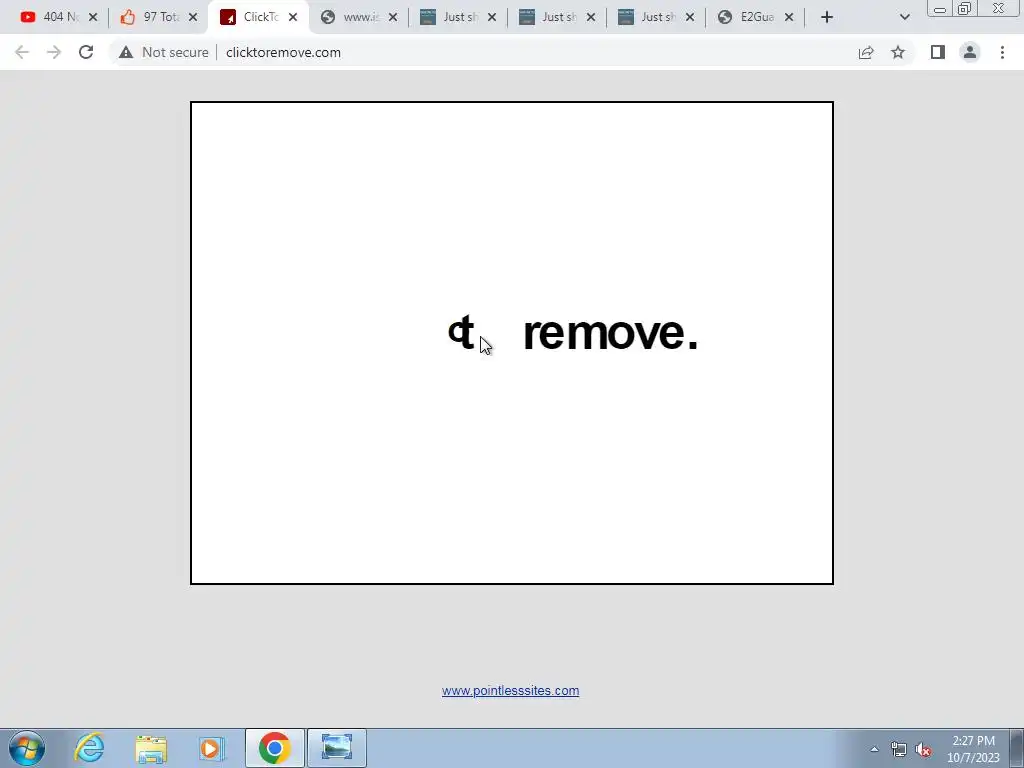1024x768 pixels.
Task: Open the profile avatar menu
Action: 970,52
